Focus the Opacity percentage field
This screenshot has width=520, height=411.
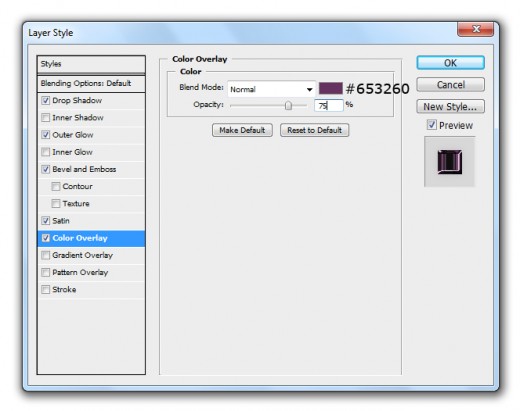[x=328, y=105]
